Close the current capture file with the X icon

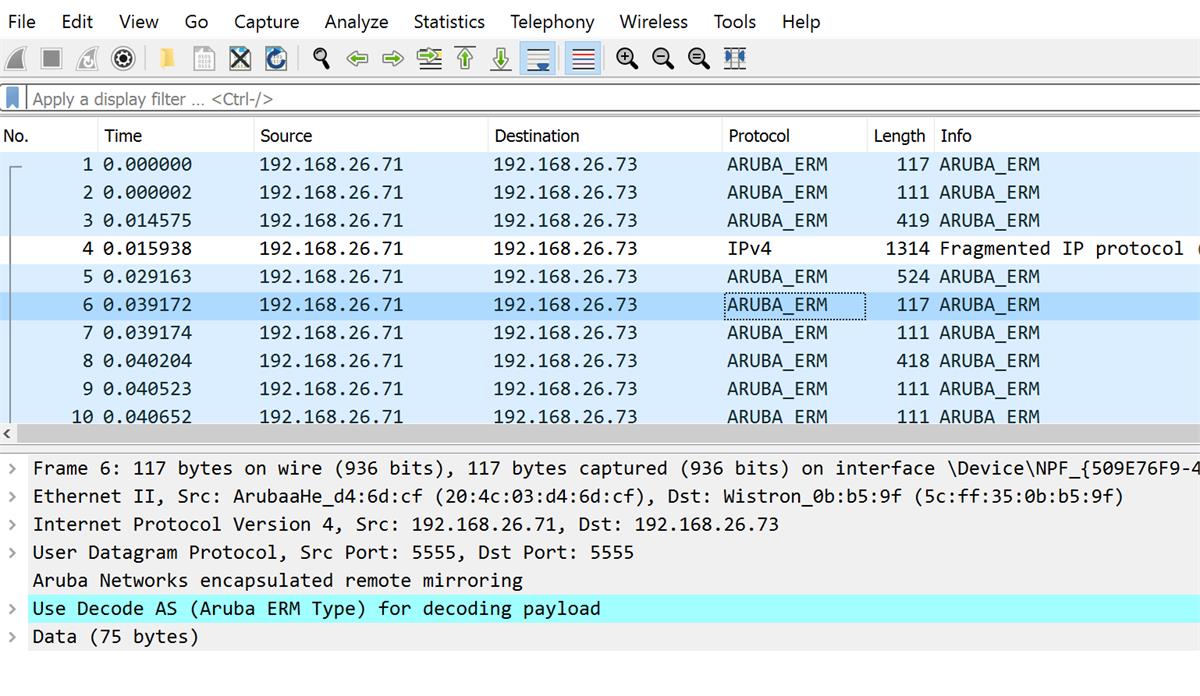240,58
